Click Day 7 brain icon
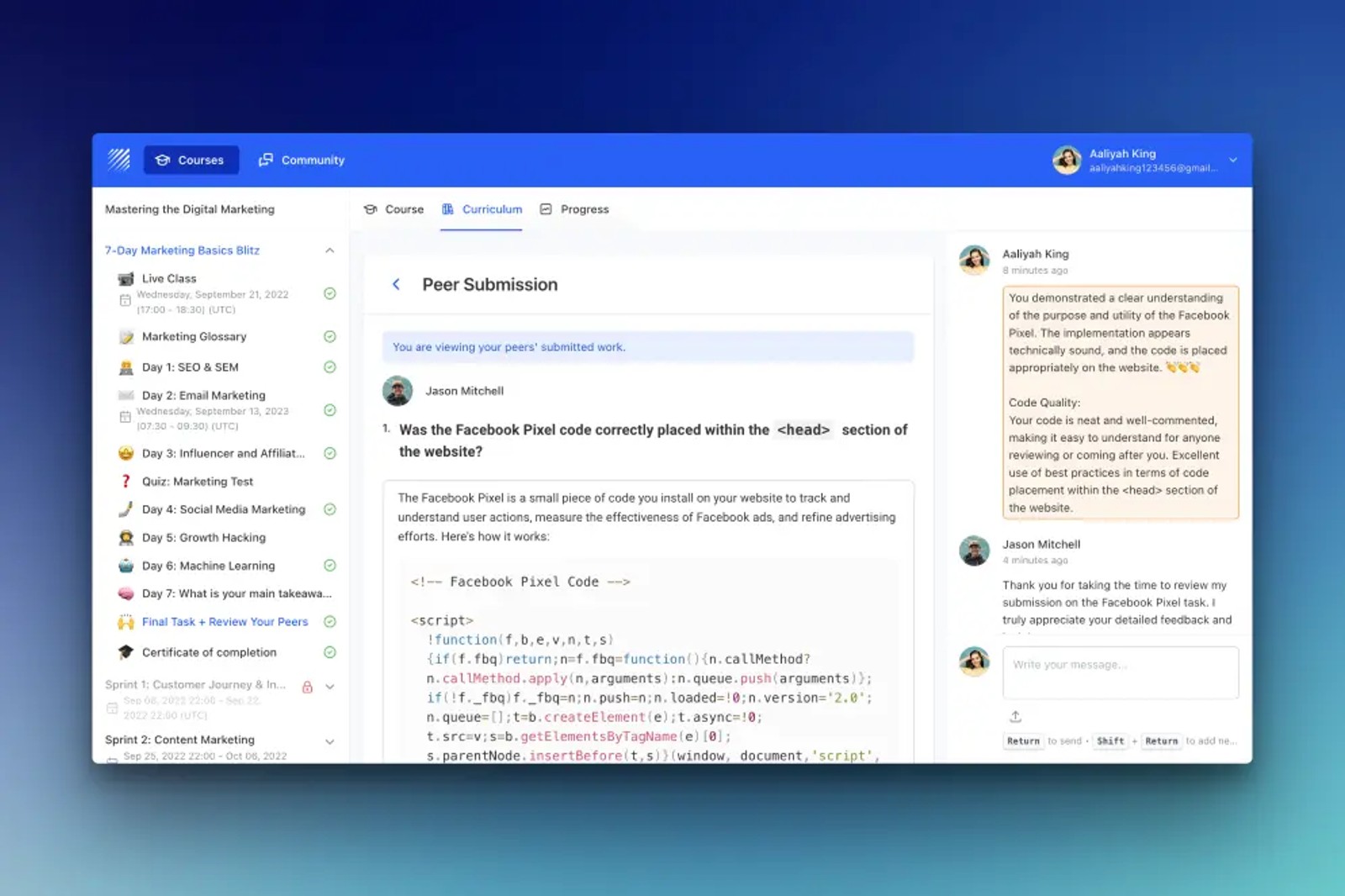This screenshot has width=1345, height=896. (126, 593)
